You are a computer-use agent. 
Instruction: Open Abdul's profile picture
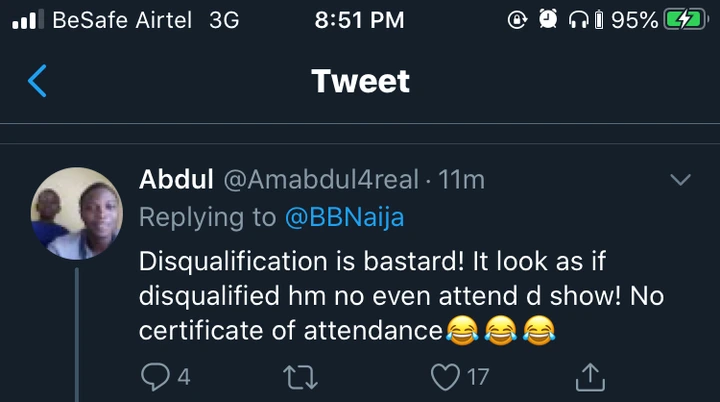[76, 213]
